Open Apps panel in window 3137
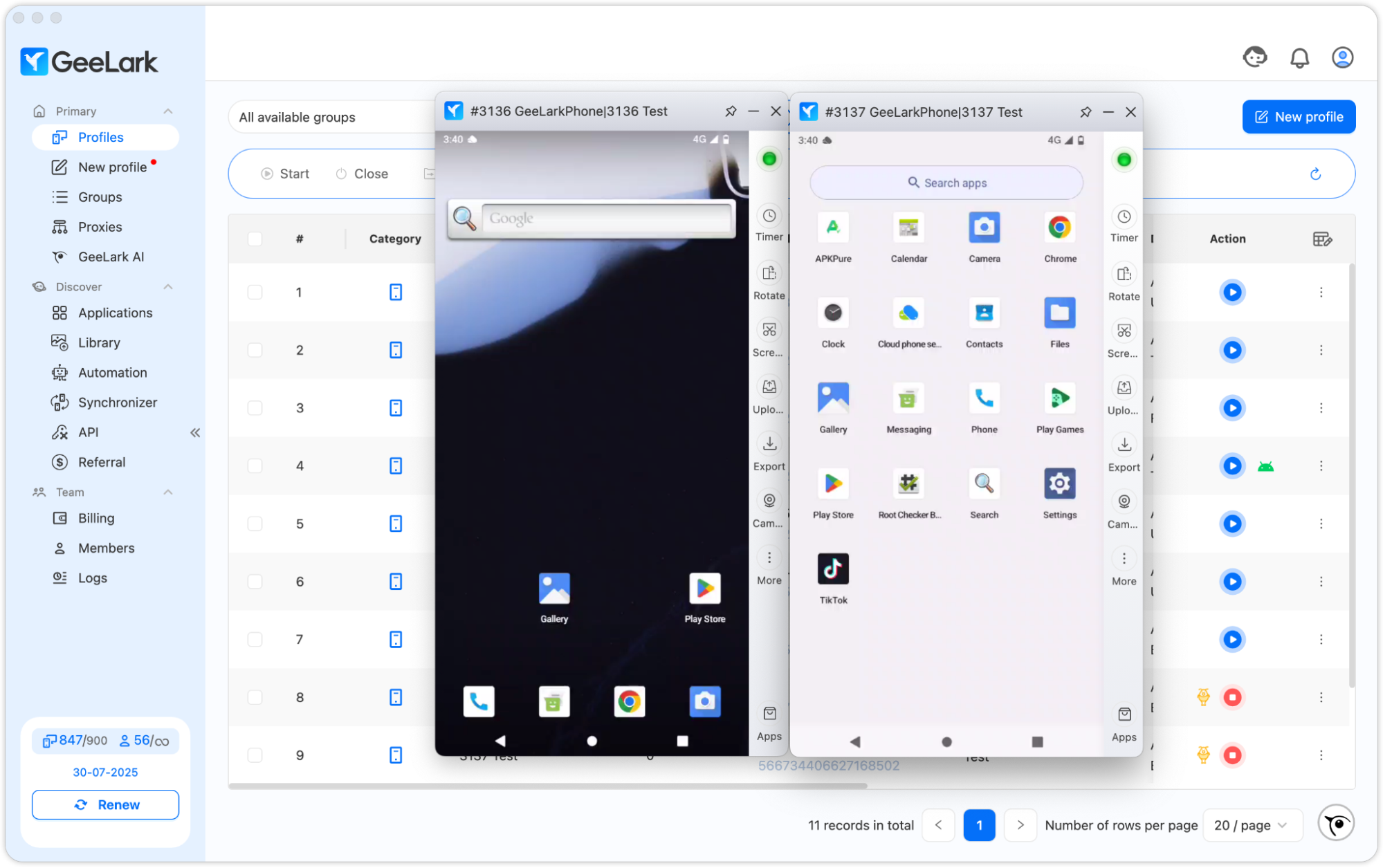1383x868 pixels. (1124, 723)
